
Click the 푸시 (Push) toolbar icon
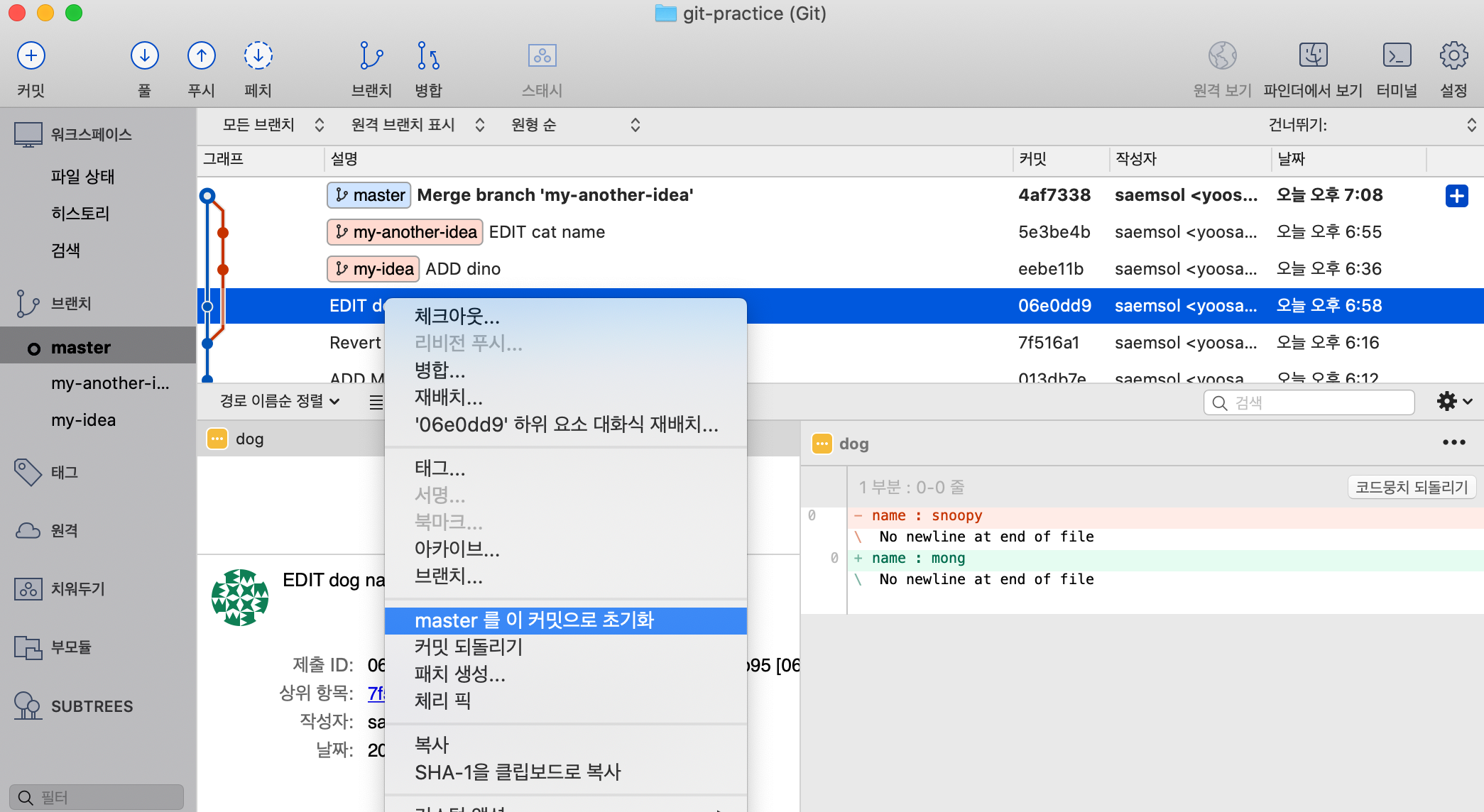[x=201, y=56]
